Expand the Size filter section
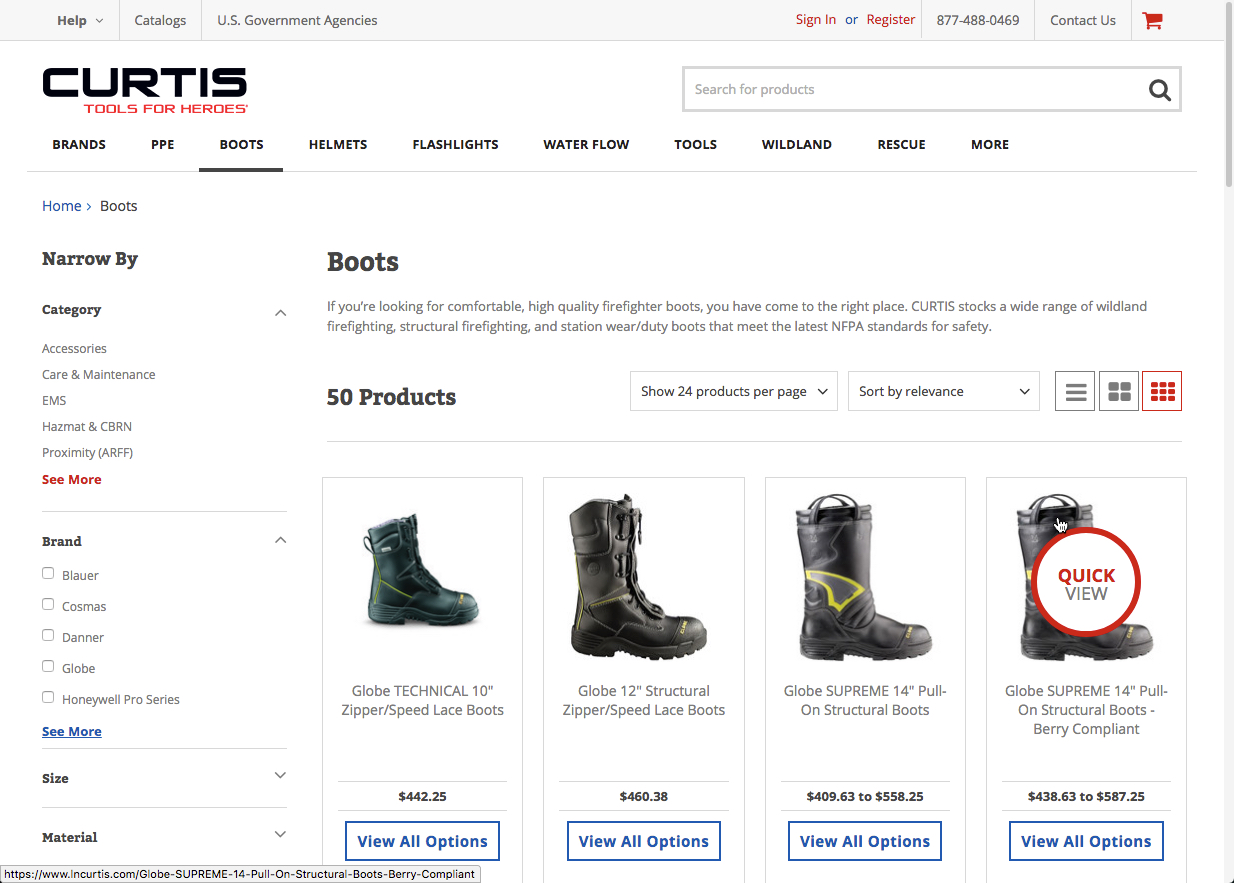 click(x=280, y=777)
